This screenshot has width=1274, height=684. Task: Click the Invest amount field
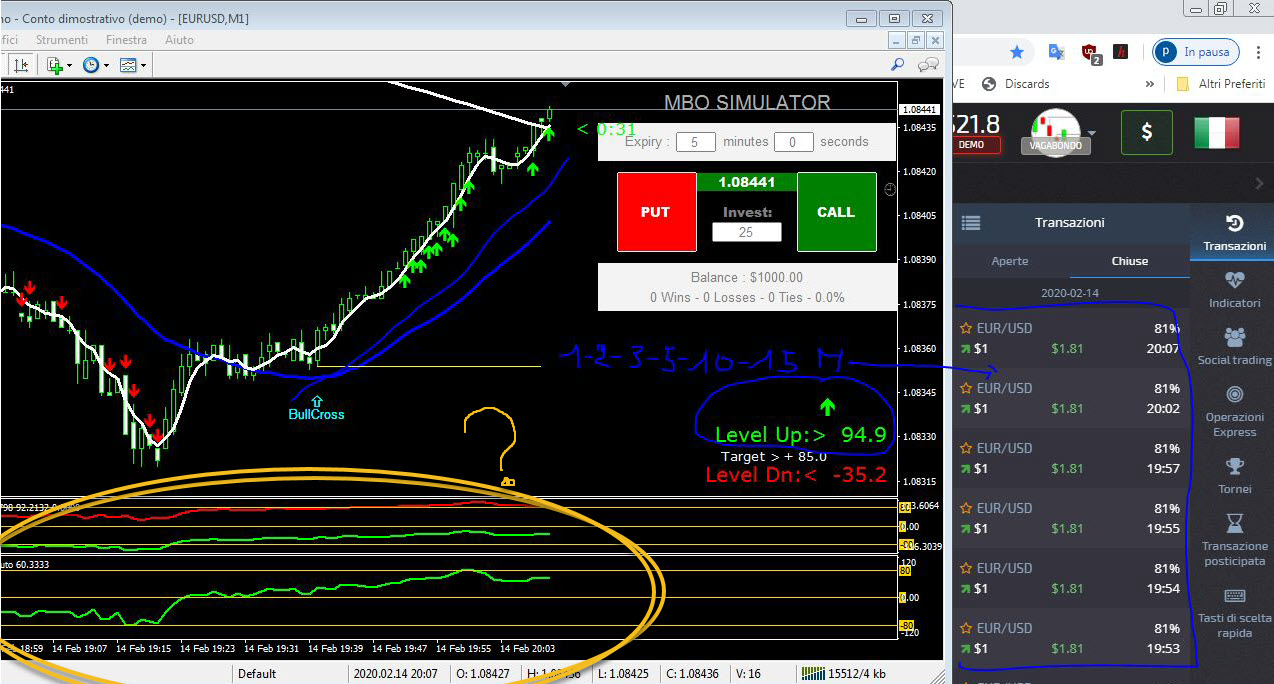pyautogui.click(x=746, y=232)
